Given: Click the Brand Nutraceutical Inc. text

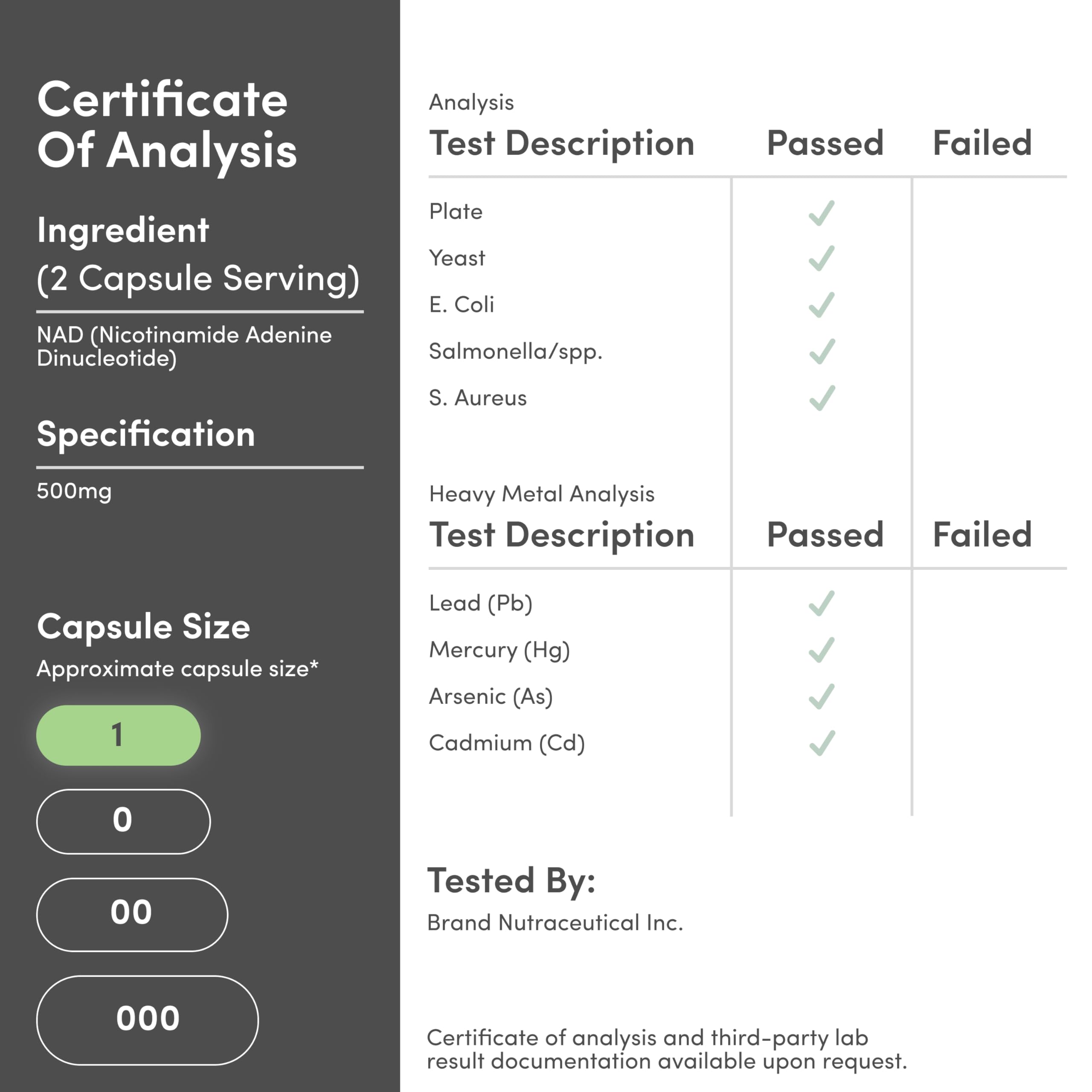Looking at the screenshot, I should pos(555,923).
